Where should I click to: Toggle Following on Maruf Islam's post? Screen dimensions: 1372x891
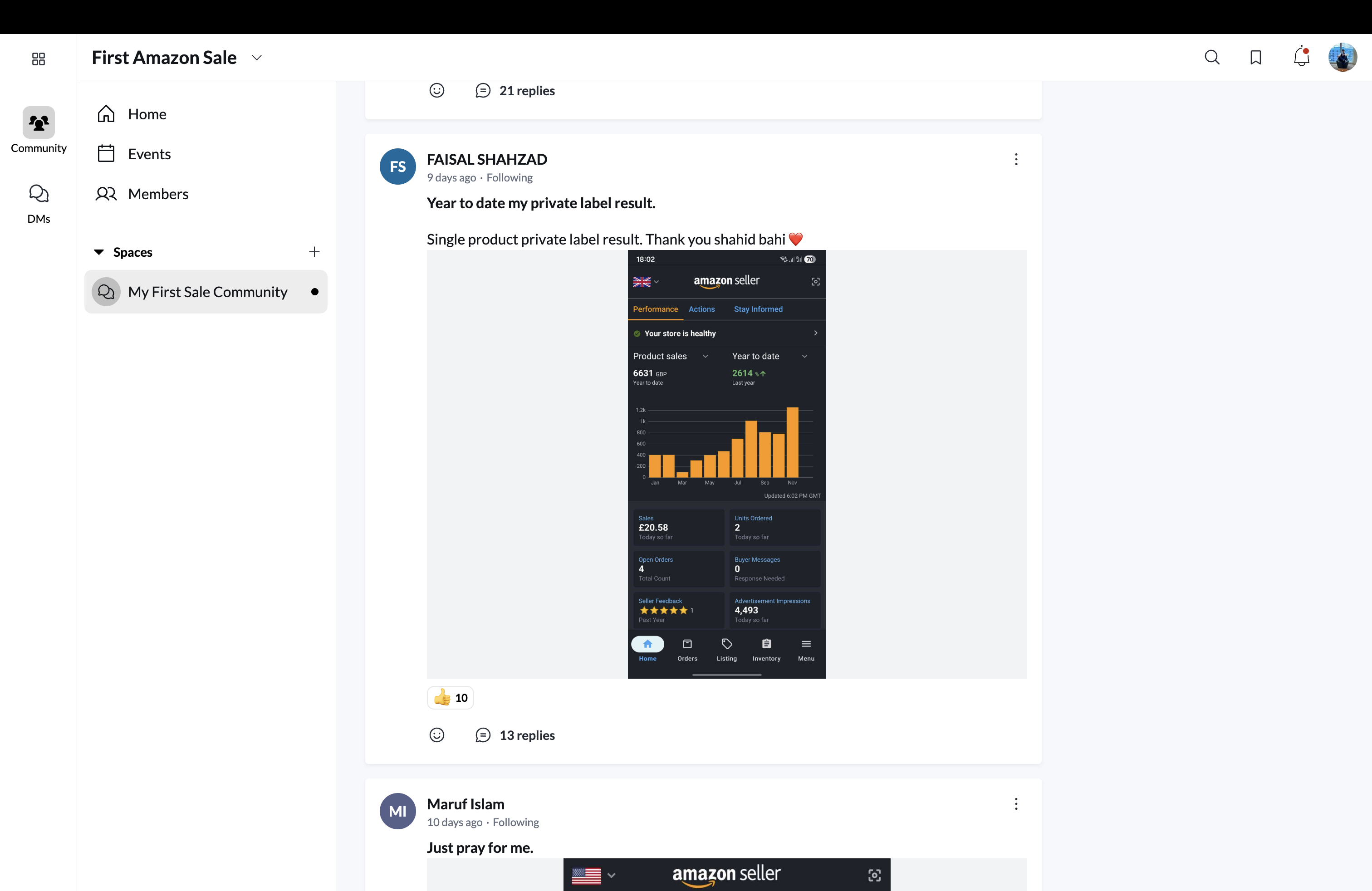point(516,822)
